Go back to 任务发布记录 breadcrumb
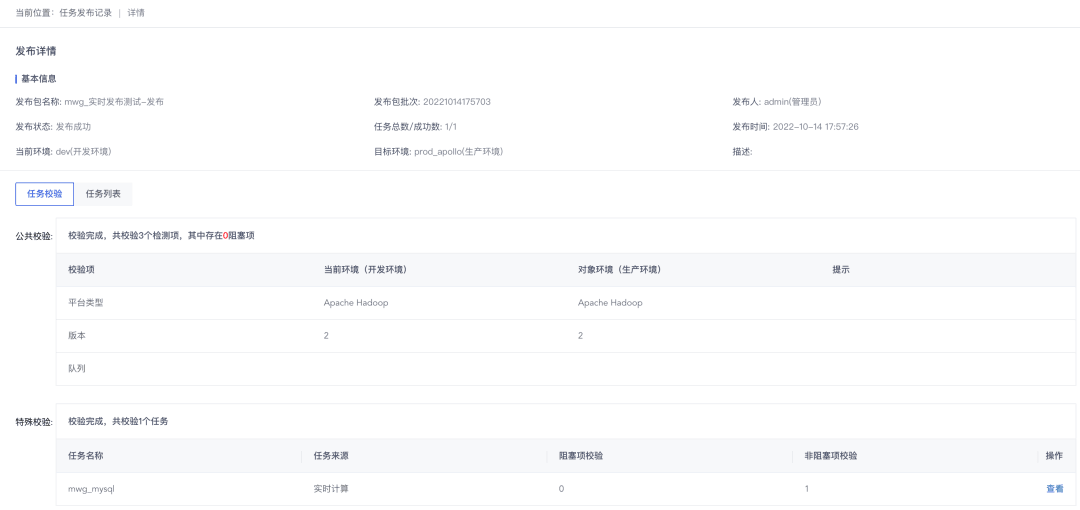Image resolution: width=1080 pixels, height=510 pixels. 85,12
